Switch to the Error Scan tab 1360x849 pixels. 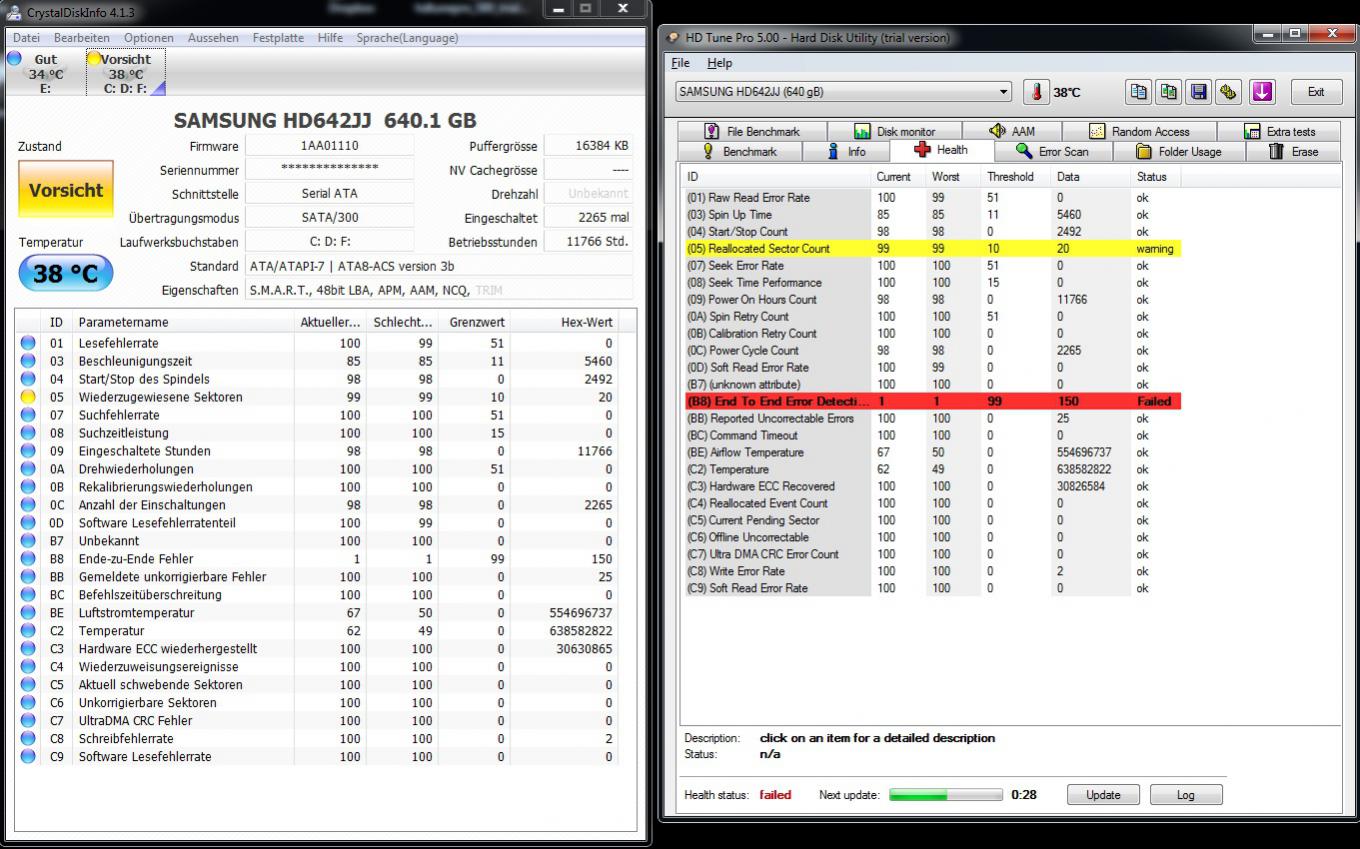1052,152
